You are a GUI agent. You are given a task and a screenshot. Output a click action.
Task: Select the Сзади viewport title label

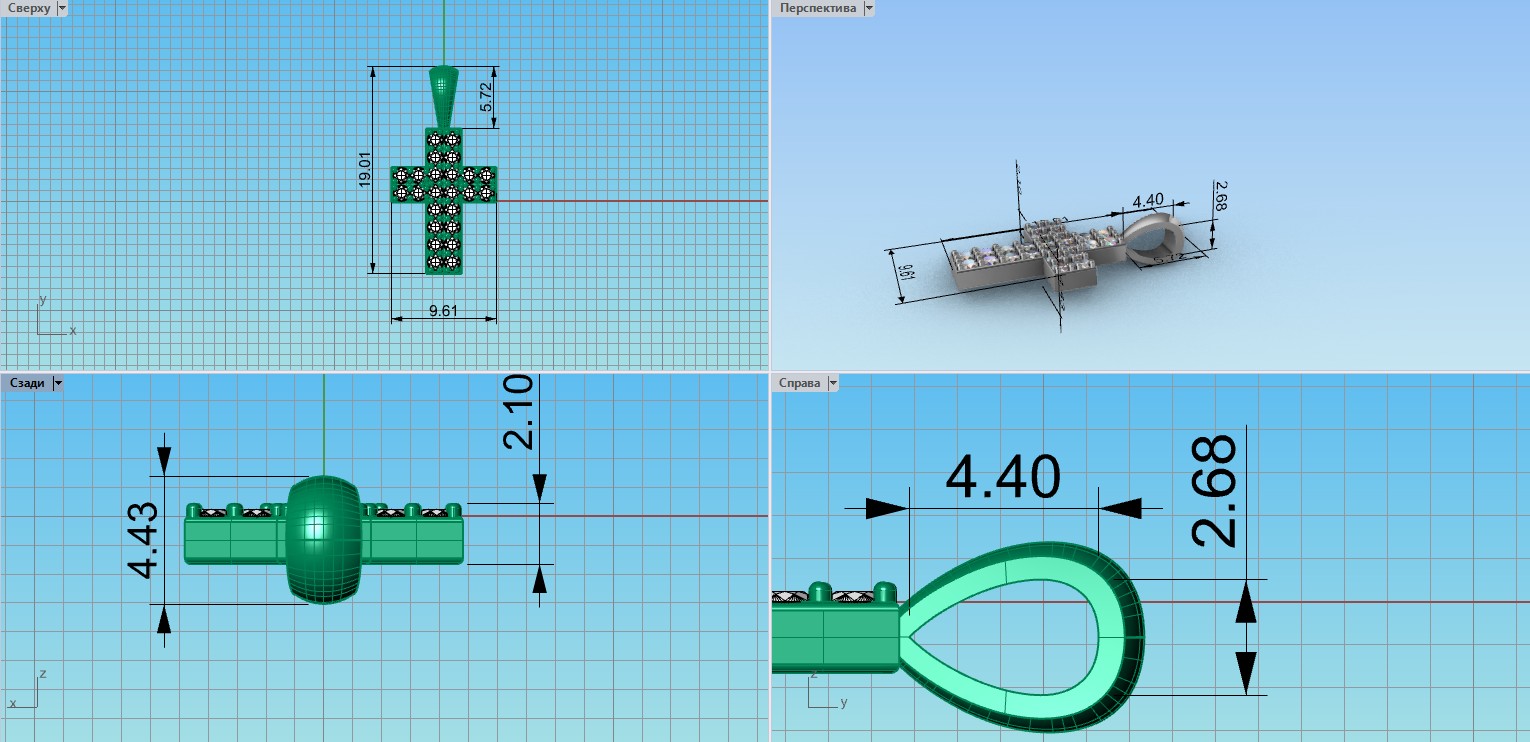[27, 383]
